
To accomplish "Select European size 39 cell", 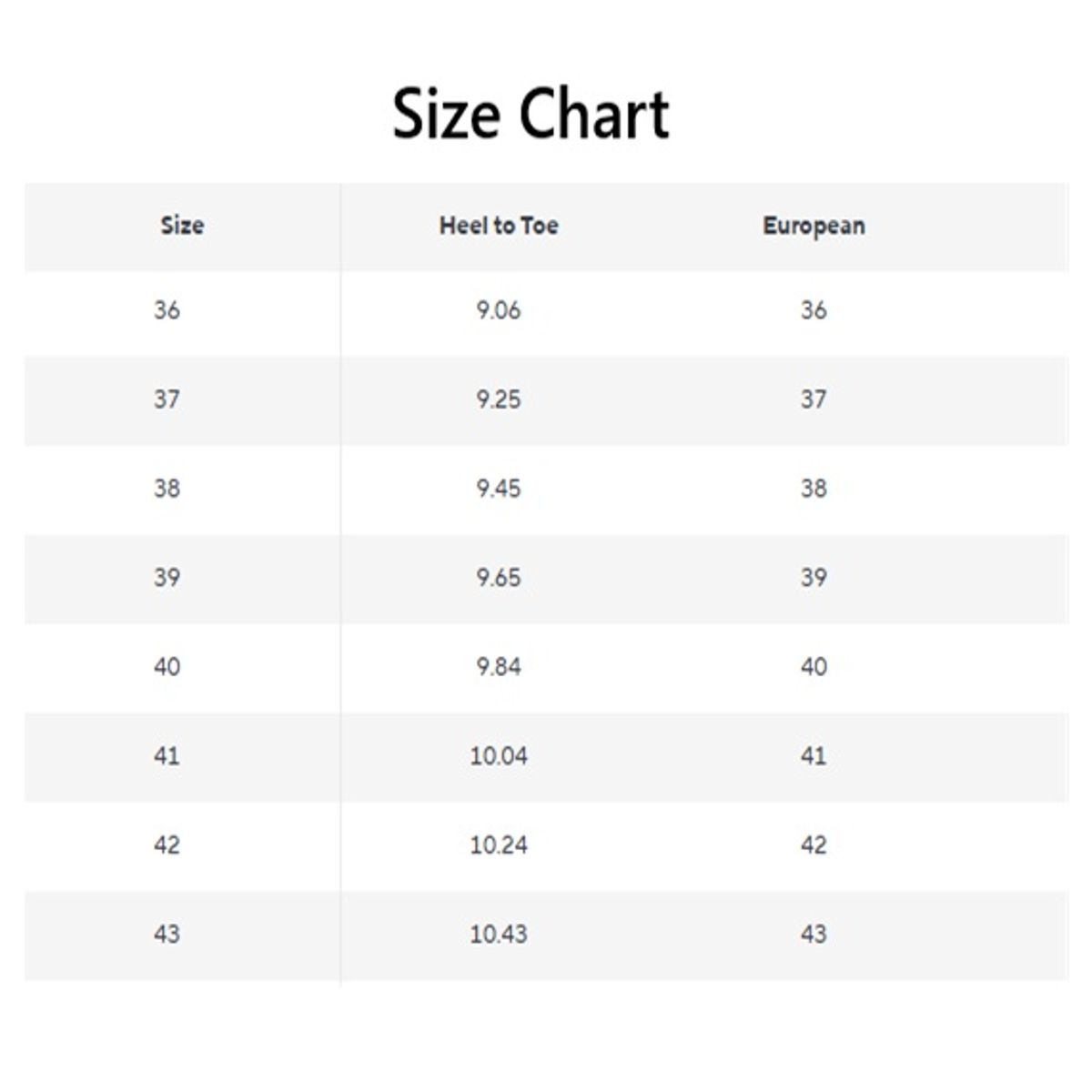I will tap(814, 578).
